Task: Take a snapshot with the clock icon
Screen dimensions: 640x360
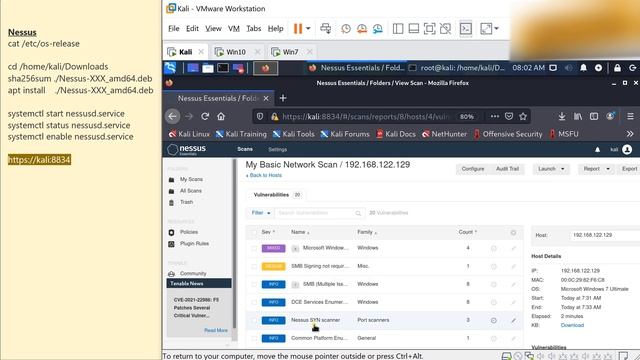Action: [346, 29]
